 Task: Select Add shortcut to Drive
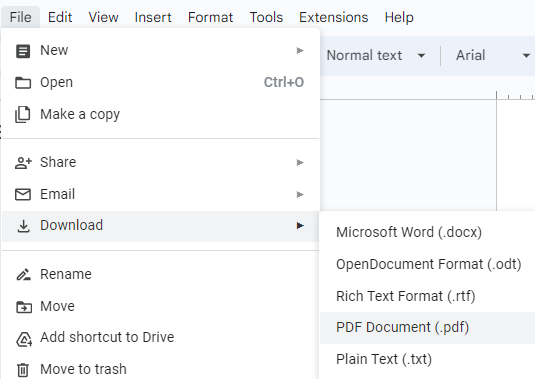160,337
